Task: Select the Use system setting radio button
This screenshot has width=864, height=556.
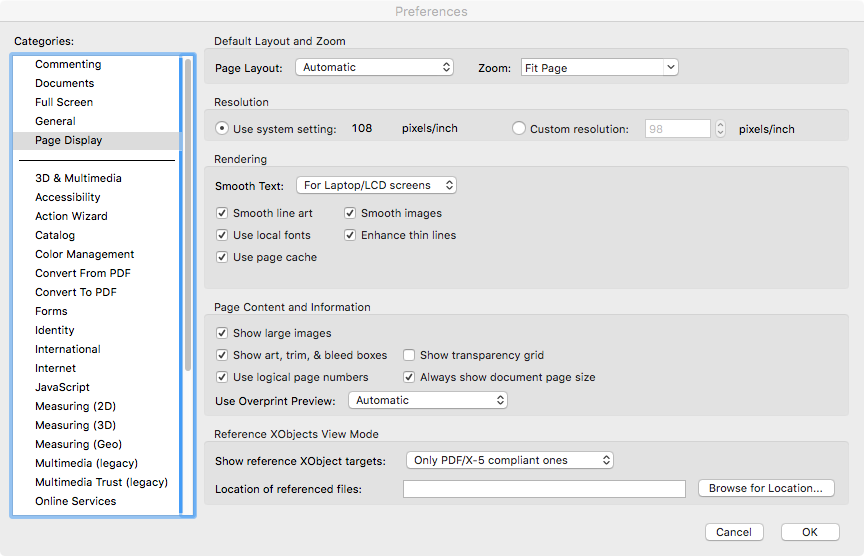Action: (222, 128)
